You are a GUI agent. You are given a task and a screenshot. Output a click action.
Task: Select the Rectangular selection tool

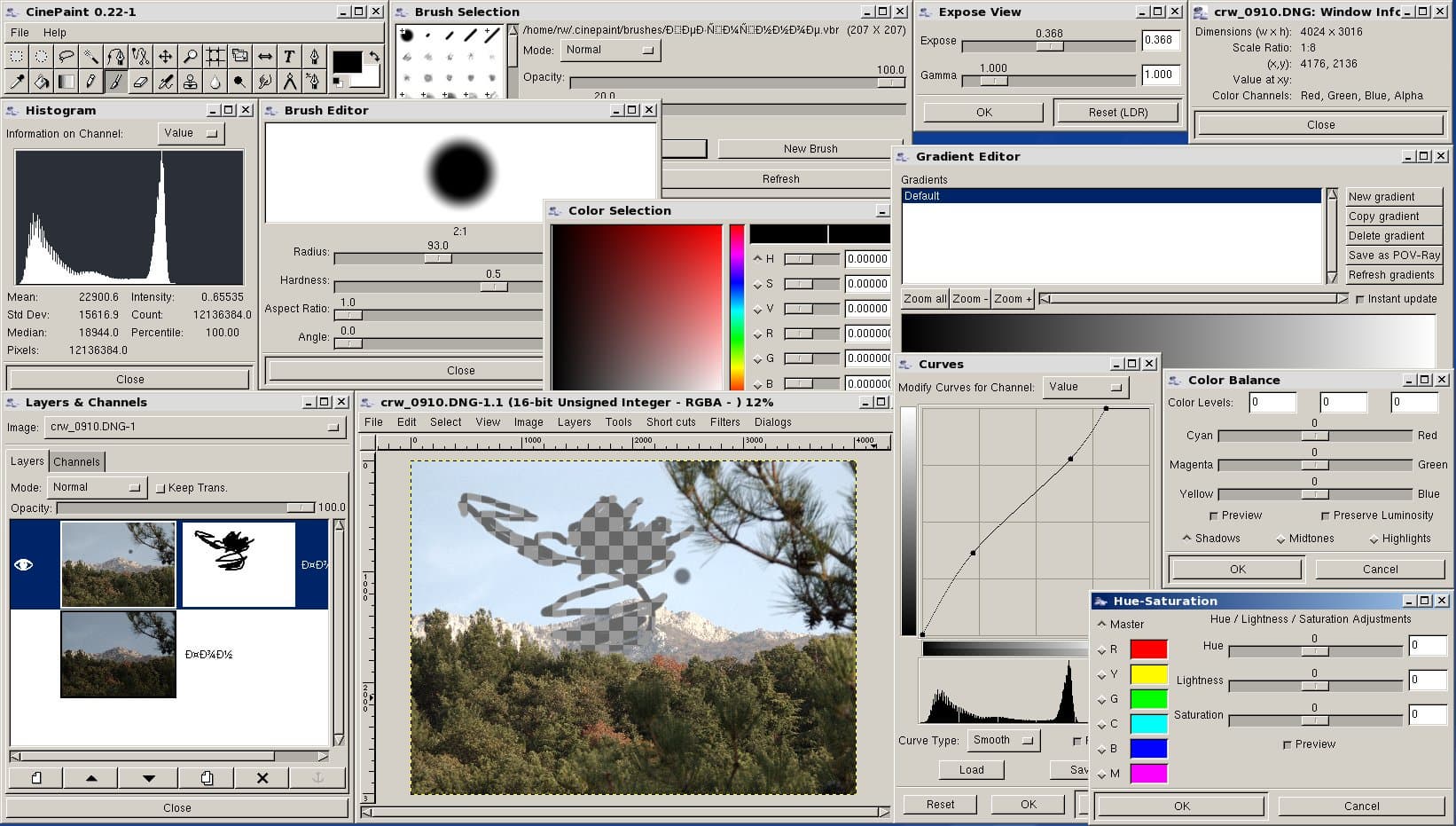(x=17, y=56)
